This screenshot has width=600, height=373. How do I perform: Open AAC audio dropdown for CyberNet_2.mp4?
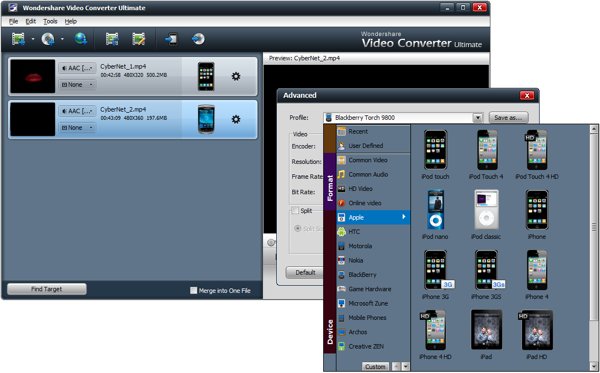point(77,111)
